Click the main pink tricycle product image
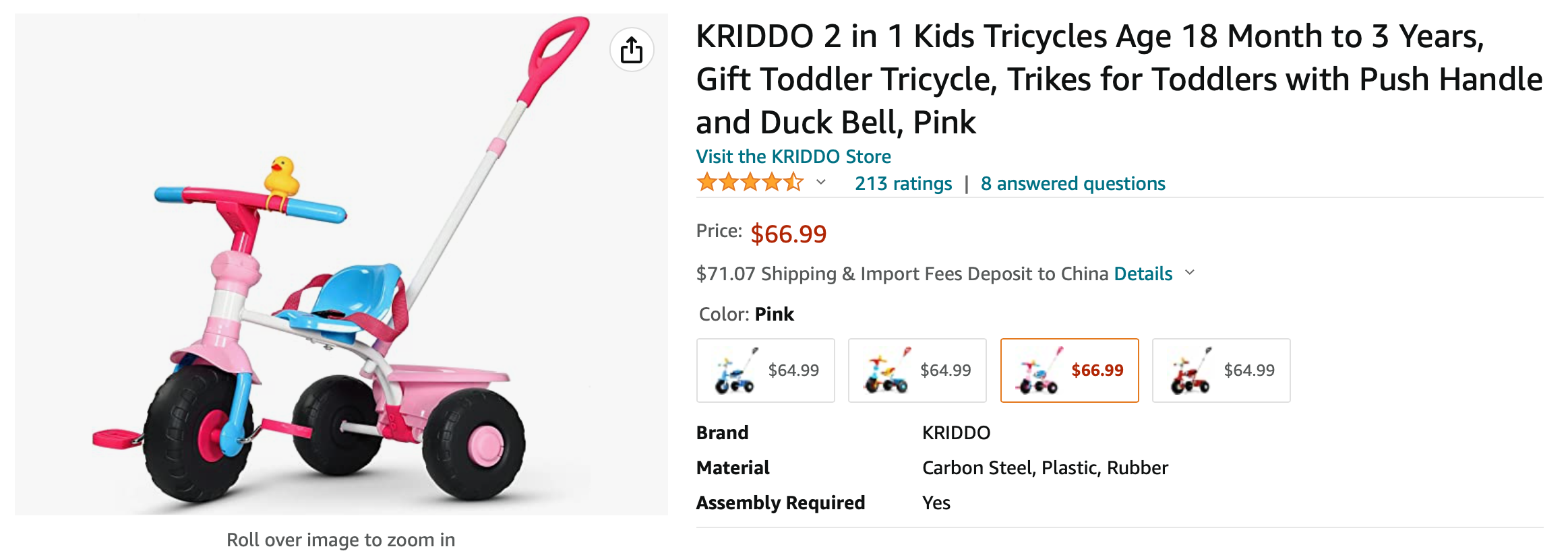This screenshot has width=1568, height=551. pyautogui.click(x=341, y=264)
